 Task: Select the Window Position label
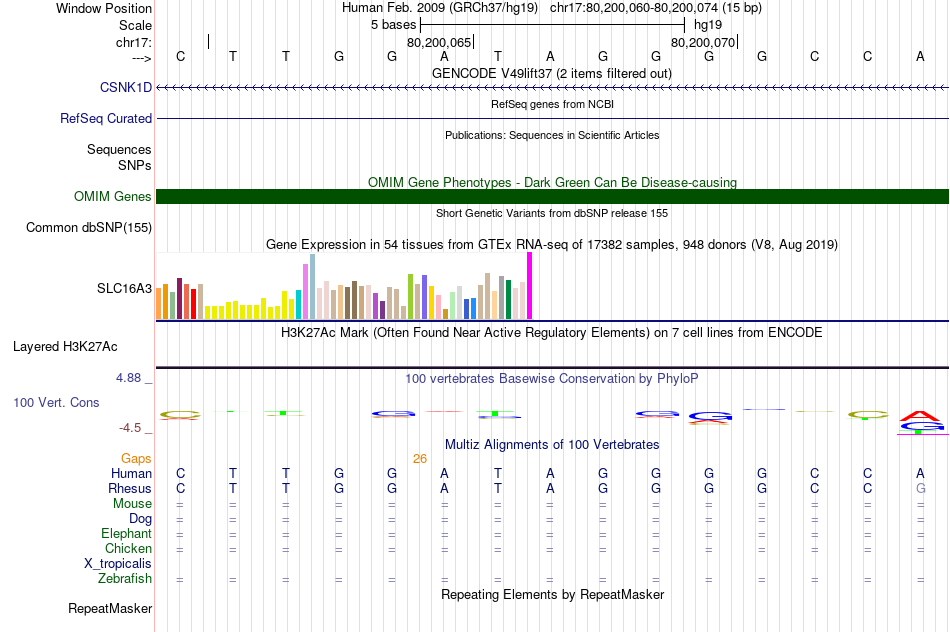coord(104,8)
